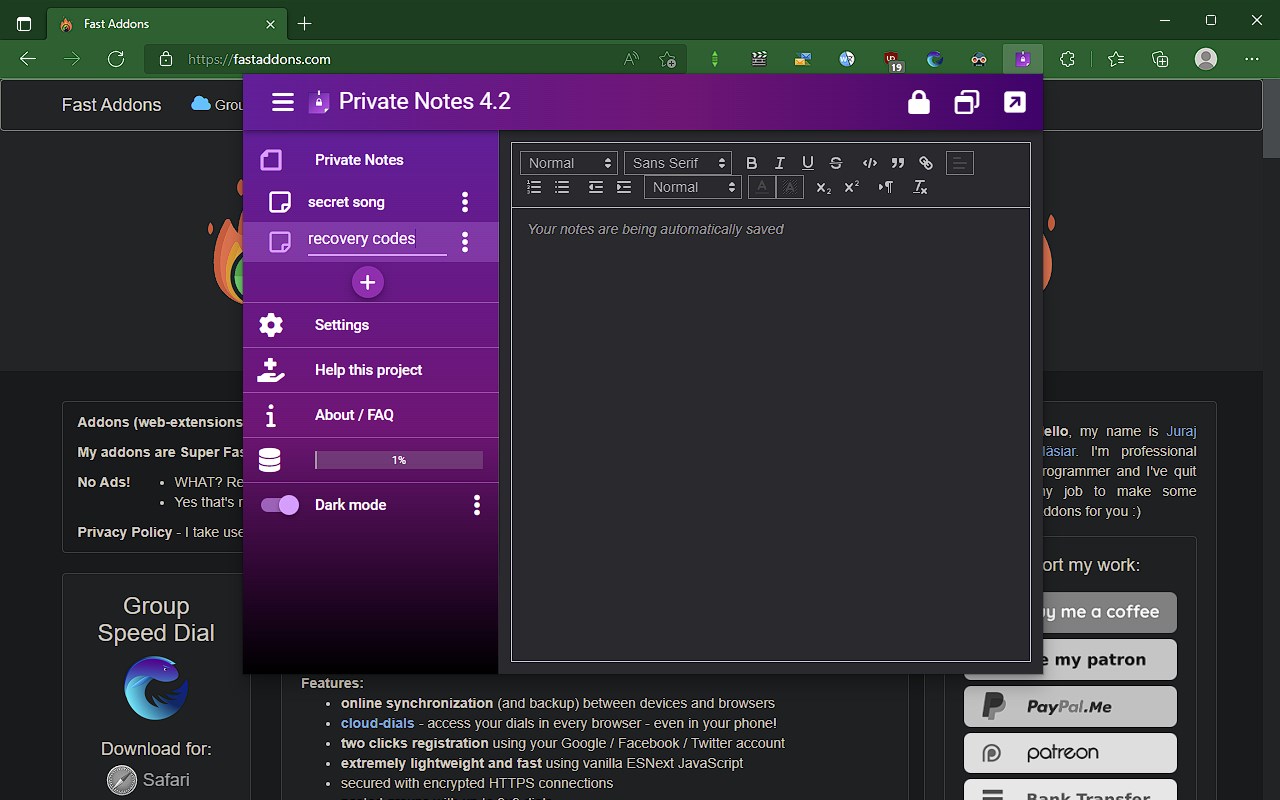The width and height of the screenshot is (1280, 800).
Task: Start a numbered list
Action: 534,187
